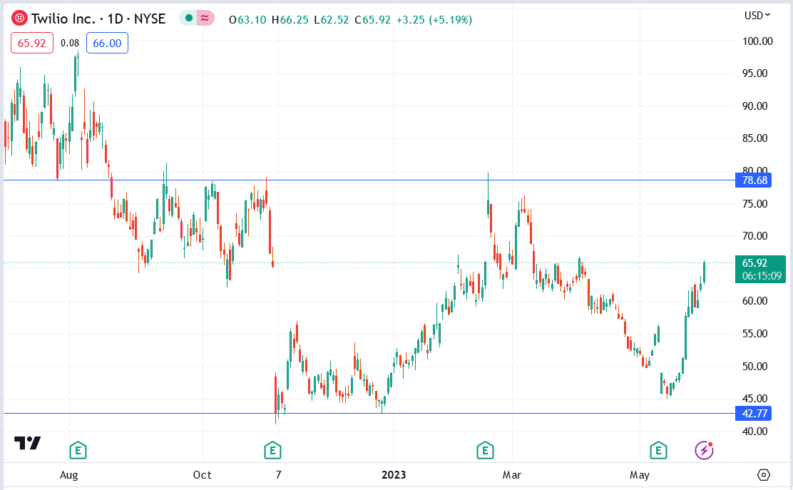Image resolution: width=793 pixels, height=490 pixels.
Task: Click the Twilio red logo icon
Action: pos(19,19)
